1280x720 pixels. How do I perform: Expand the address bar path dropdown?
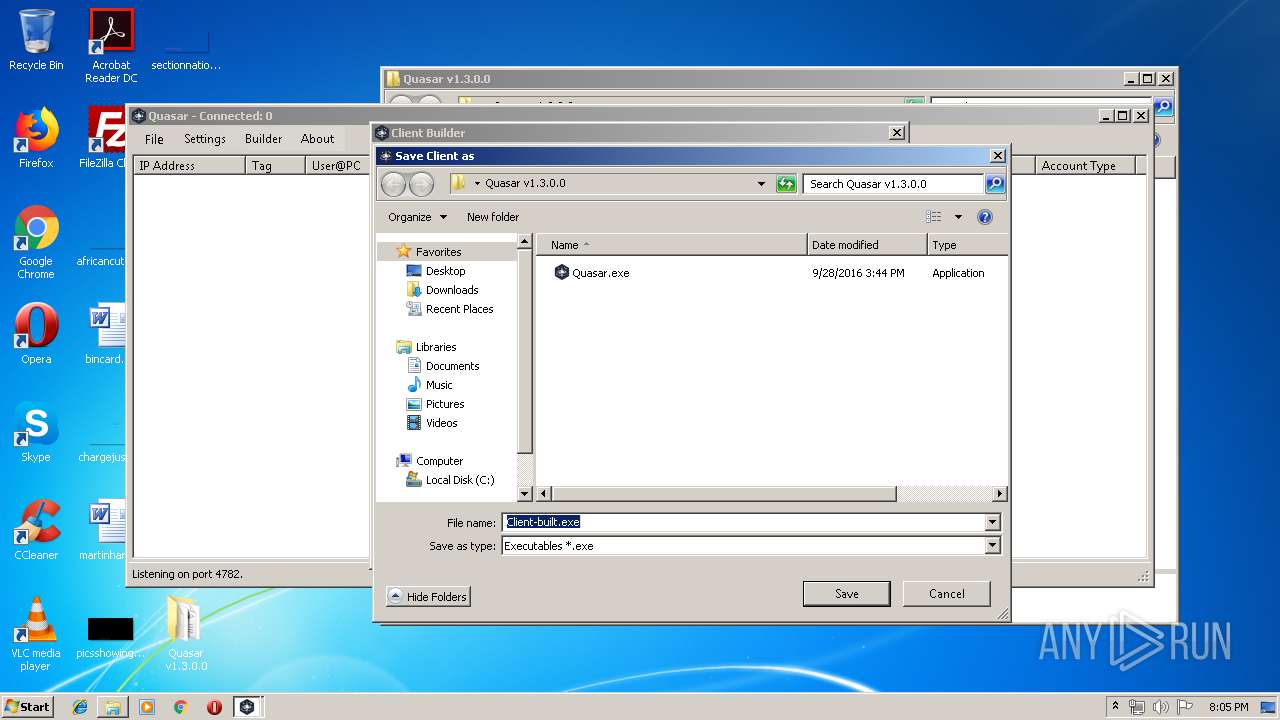coord(761,184)
